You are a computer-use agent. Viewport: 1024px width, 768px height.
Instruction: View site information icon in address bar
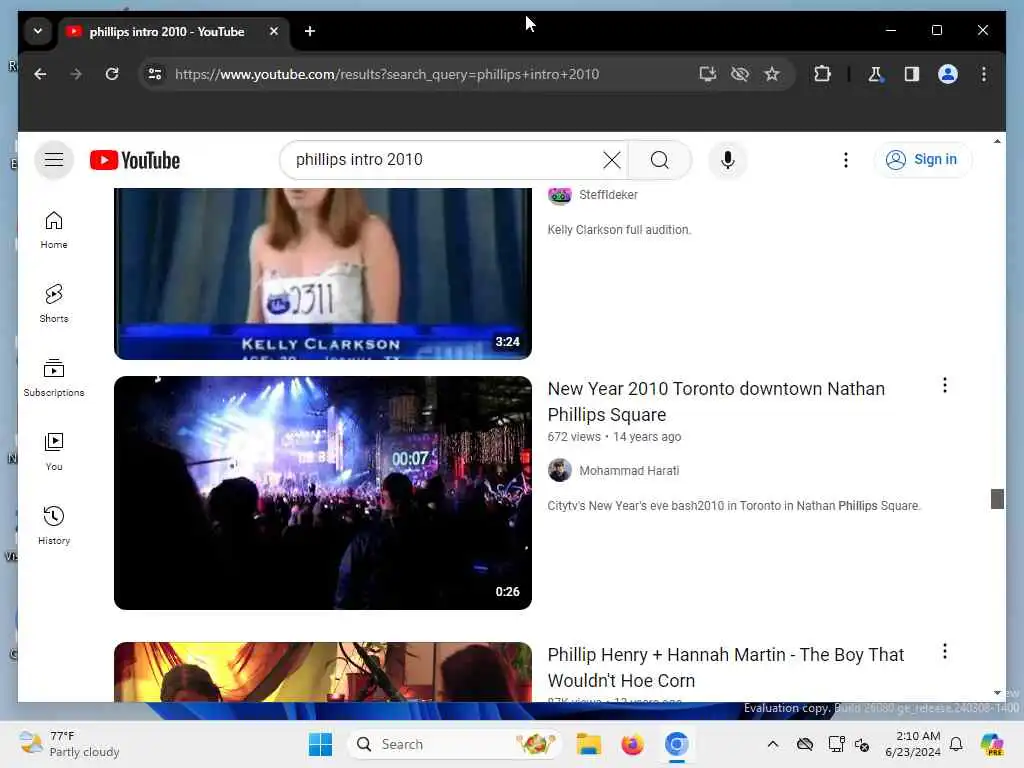(x=155, y=74)
